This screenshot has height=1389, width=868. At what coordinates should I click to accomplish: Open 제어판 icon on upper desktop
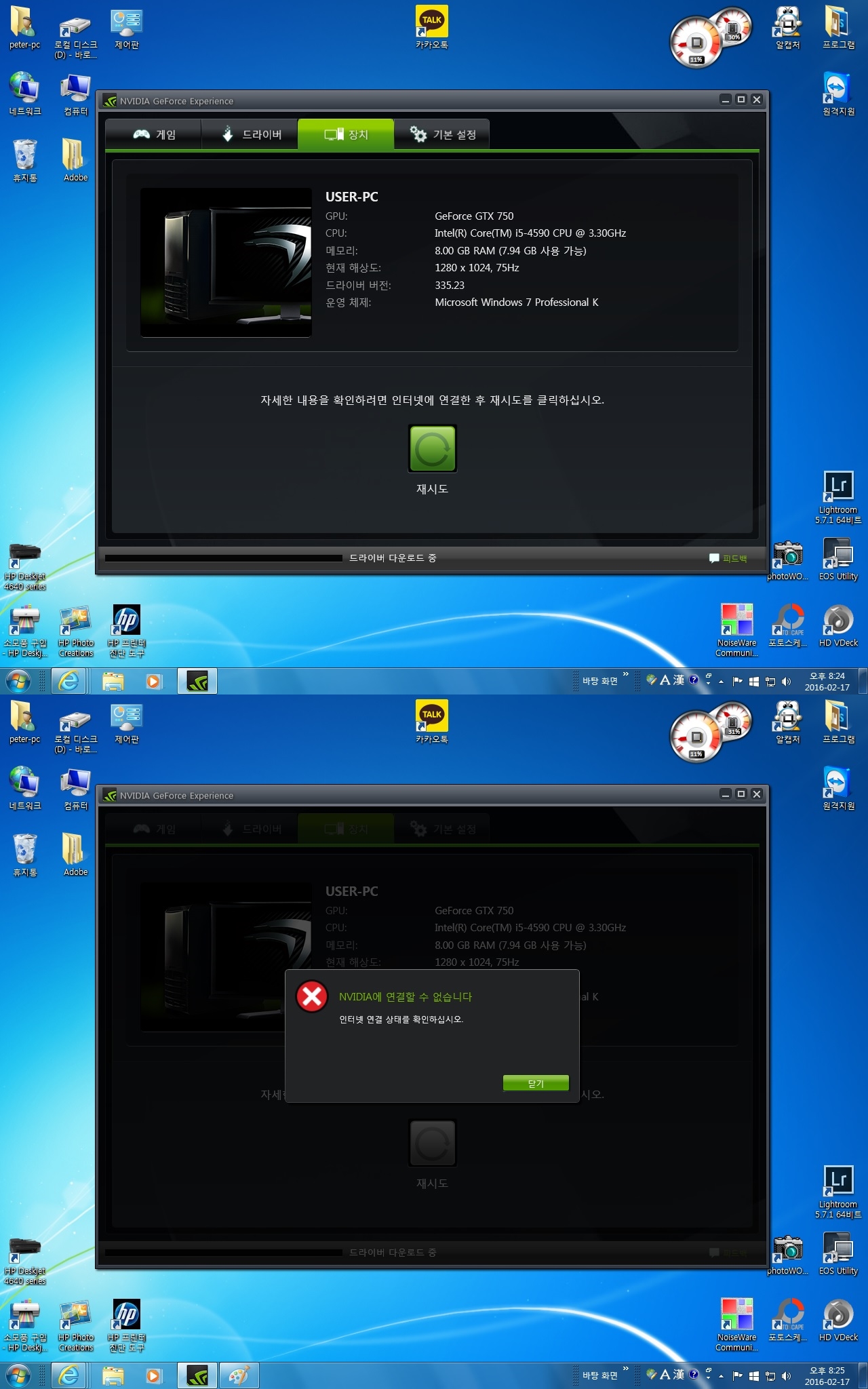tap(127, 30)
